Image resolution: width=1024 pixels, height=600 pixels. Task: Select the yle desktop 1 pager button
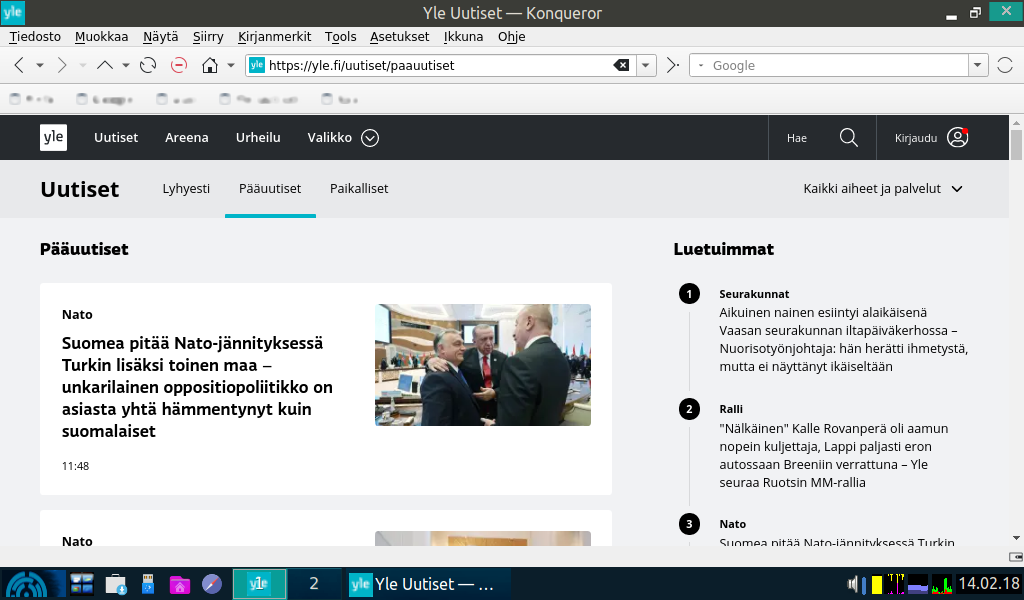pyautogui.click(x=259, y=583)
